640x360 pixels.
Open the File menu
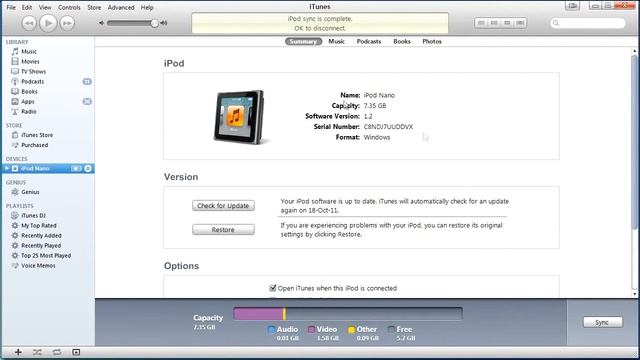click(11, 7)
